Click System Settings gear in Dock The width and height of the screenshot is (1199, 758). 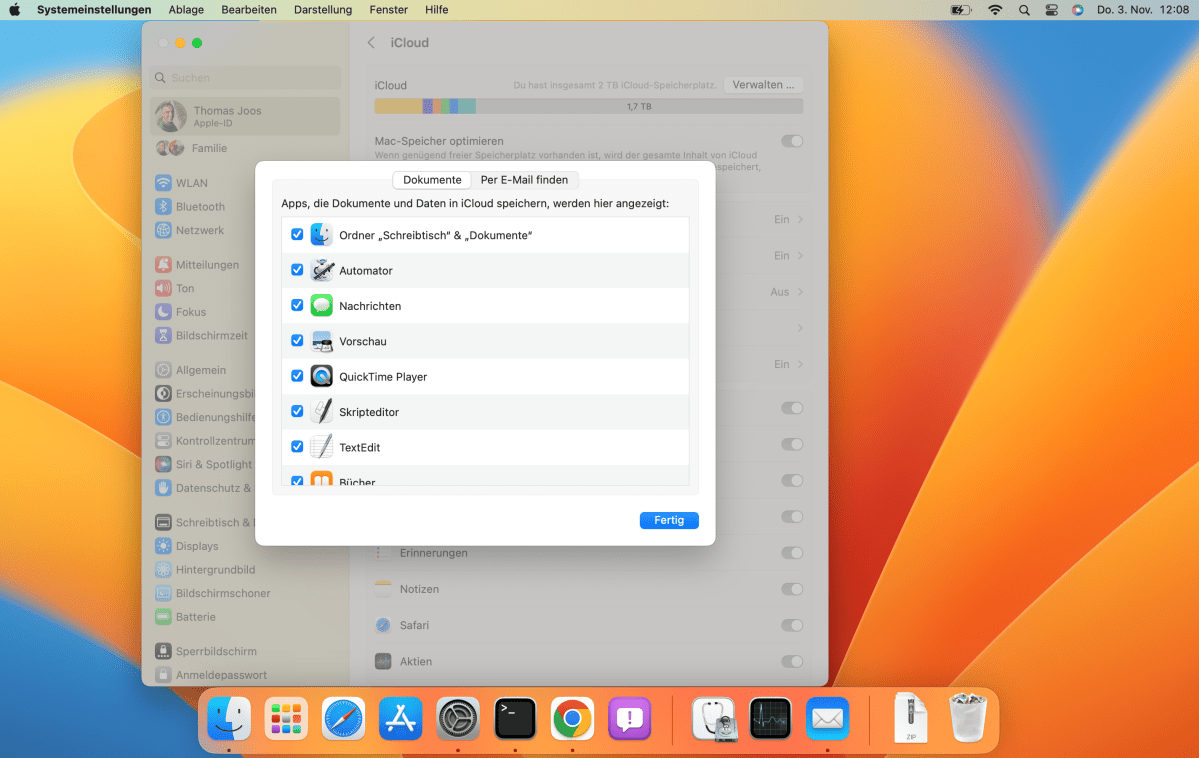pyautogui.click(x=458, y=718)
